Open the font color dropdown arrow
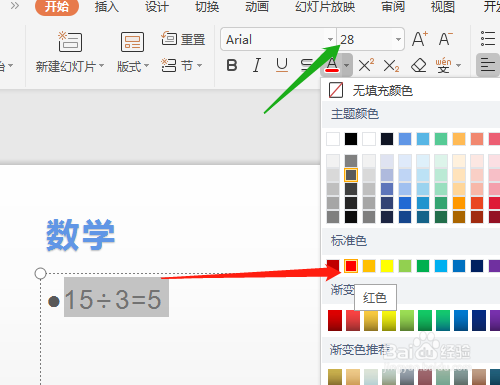Screen dimensions: 500x385 [347, 65]
